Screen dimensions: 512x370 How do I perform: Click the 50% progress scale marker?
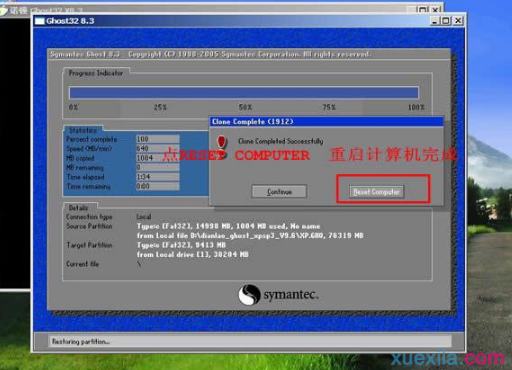(x=245, y=107)
